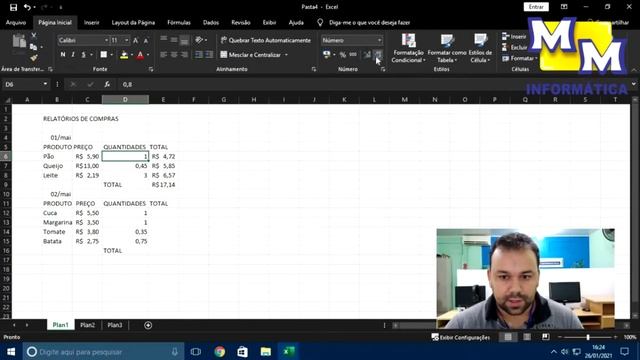The image size is (640, 360).
Task: Click the insert function fx icon
Action: click(107, 84)
